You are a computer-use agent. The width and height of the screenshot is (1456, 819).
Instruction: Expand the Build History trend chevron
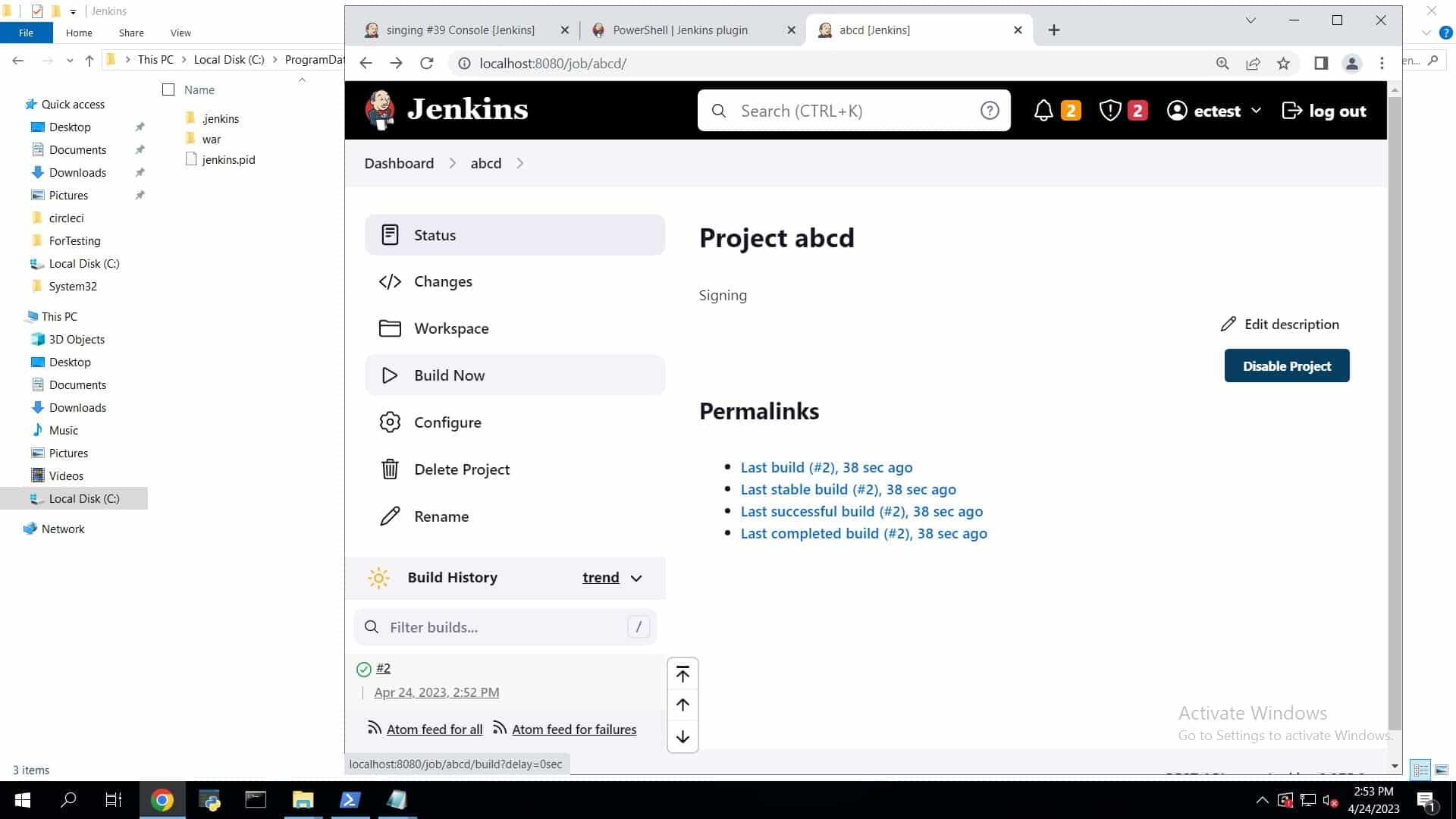[x=636, y=578]
